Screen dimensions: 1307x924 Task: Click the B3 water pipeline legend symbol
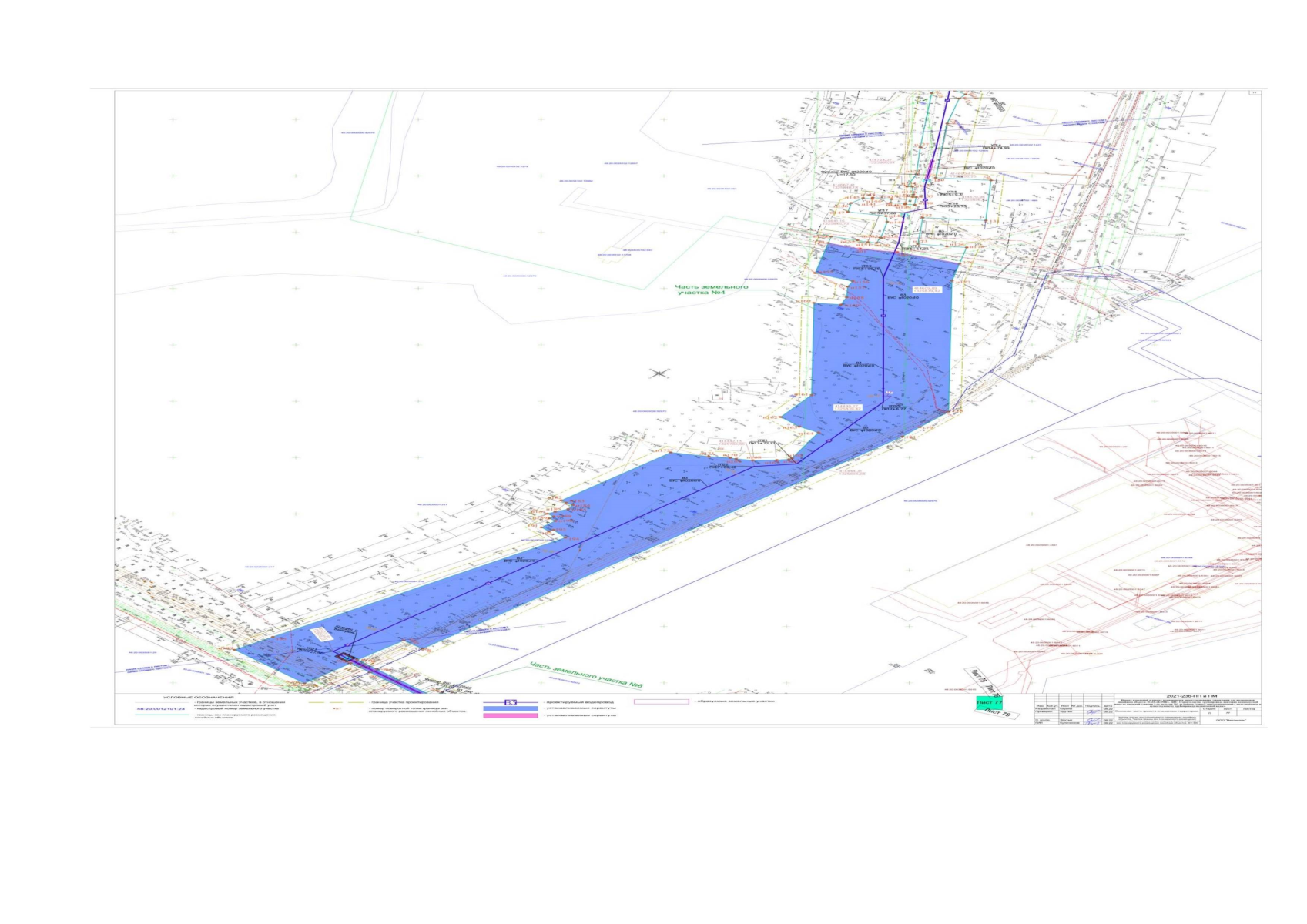tap(510, 702)
